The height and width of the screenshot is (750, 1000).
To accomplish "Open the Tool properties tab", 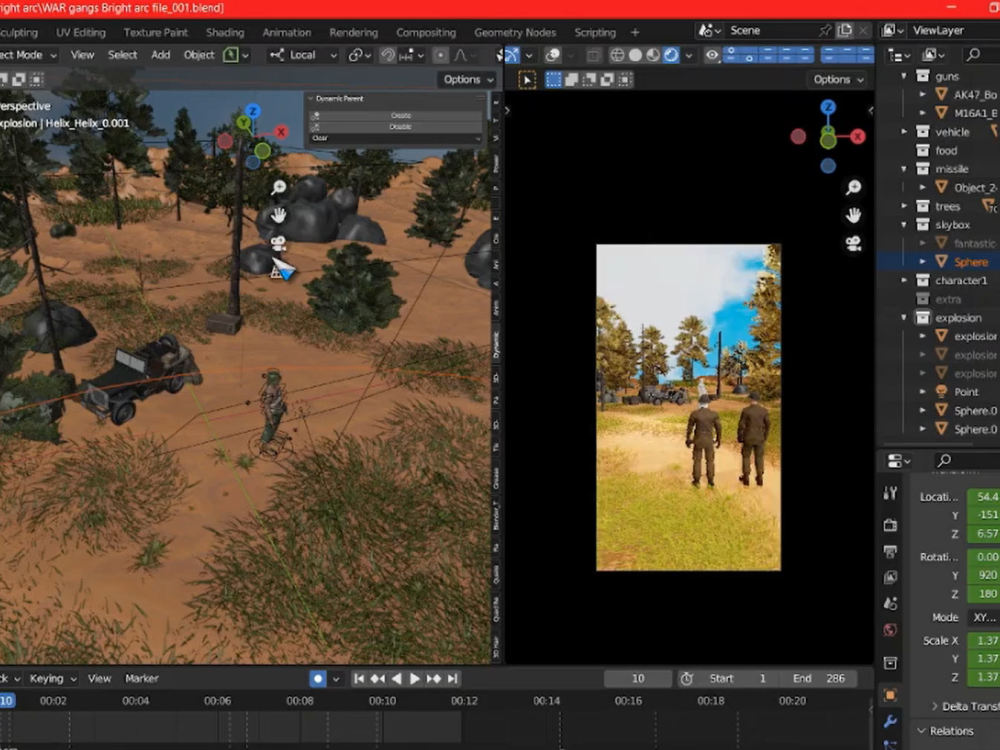I will pos(890,492).
